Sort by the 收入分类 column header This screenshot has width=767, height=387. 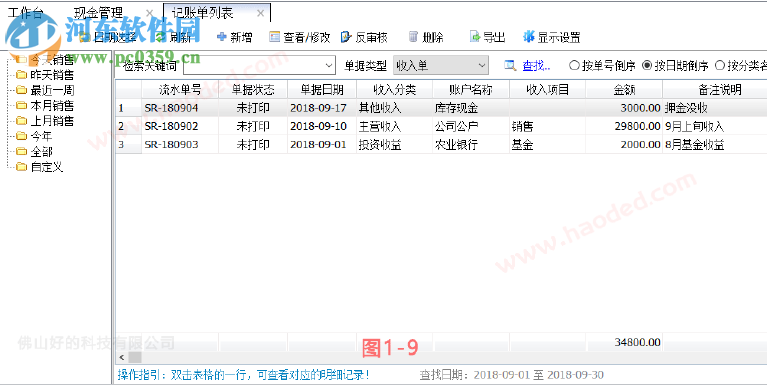pos(395,90)
